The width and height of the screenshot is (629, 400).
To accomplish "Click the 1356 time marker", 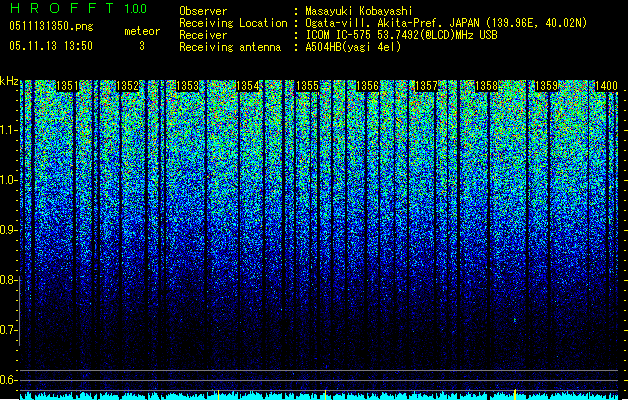I will [x=367, y=86].
